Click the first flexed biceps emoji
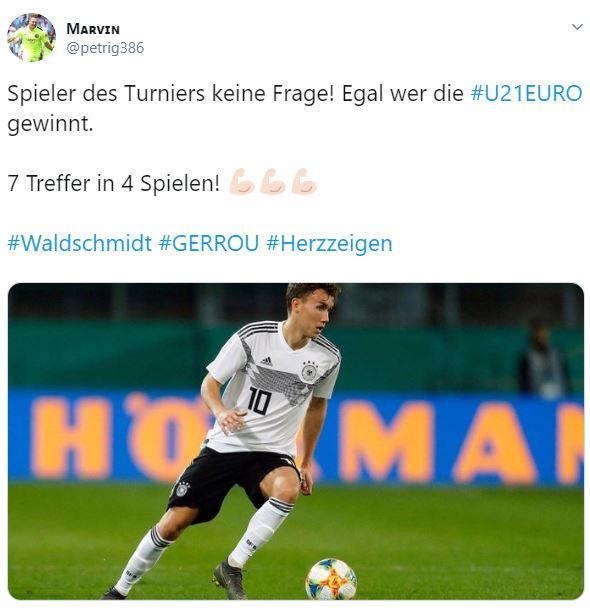The height and width of the screenshot is (613, 590). [x=242, y=181]
